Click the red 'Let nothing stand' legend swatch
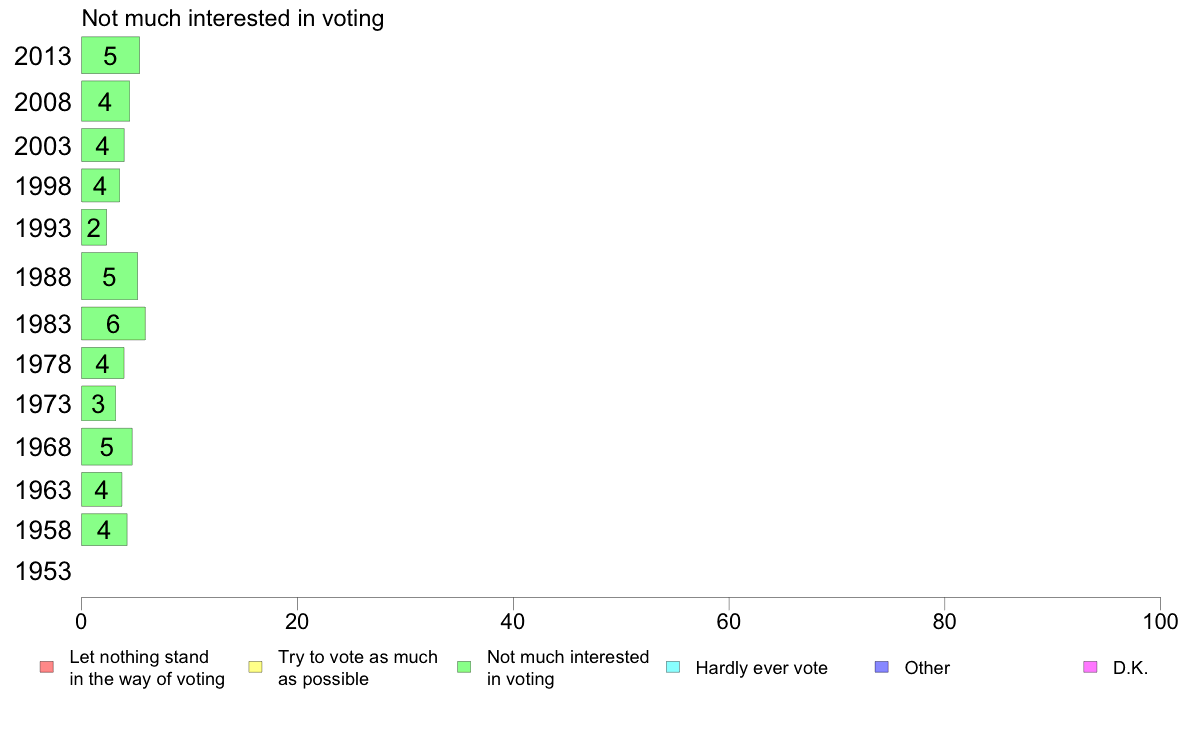The image size is (1188, 736). tap(47, 667)
